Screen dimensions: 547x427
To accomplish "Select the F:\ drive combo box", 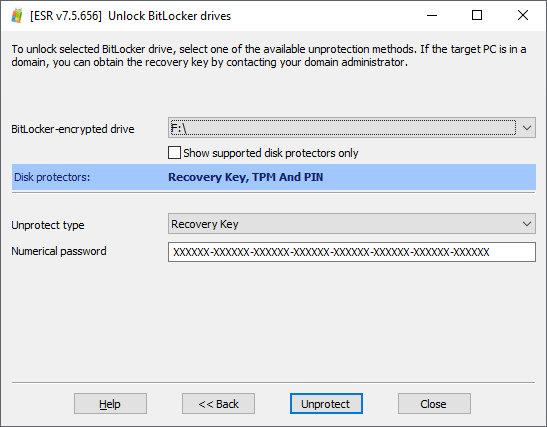I will pos(352,128).
